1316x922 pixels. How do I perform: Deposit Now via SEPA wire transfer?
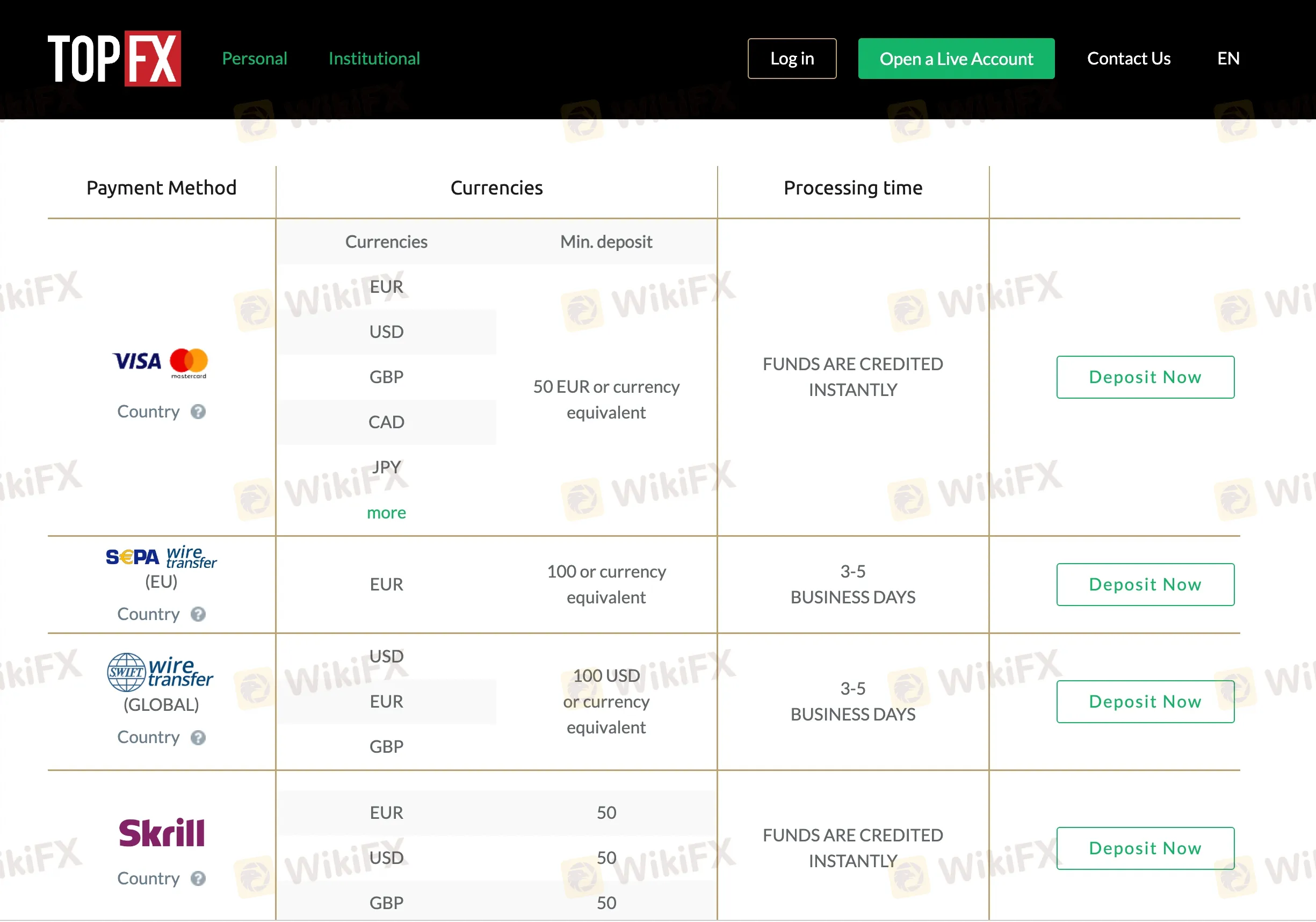1145,584
